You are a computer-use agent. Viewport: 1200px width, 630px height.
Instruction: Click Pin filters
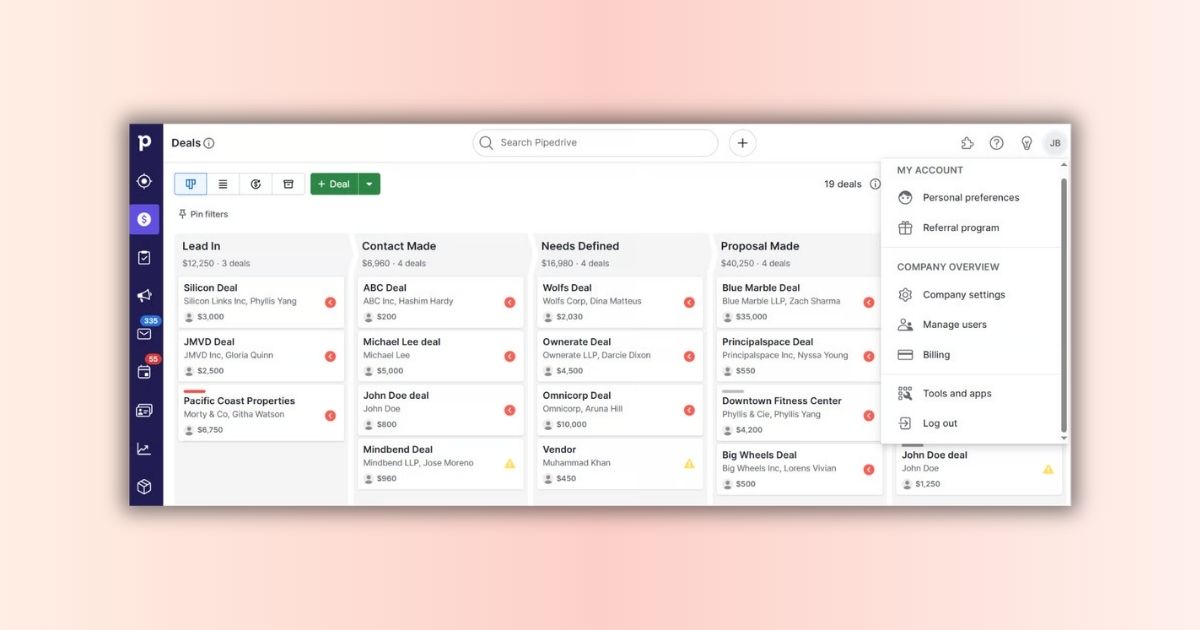click(203, 214)
